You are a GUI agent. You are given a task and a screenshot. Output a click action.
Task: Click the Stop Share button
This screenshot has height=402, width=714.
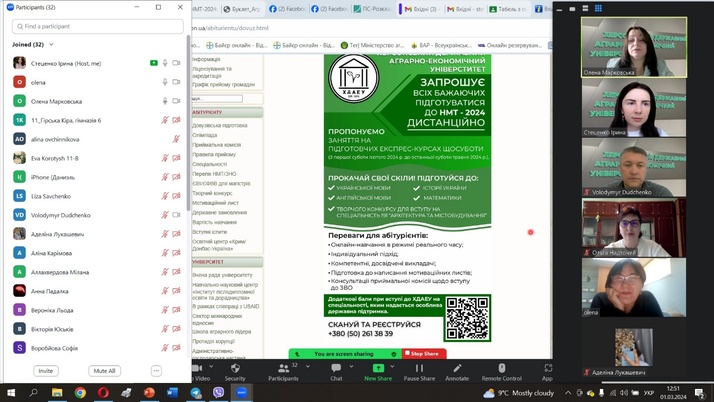click(x=424, y=354)
